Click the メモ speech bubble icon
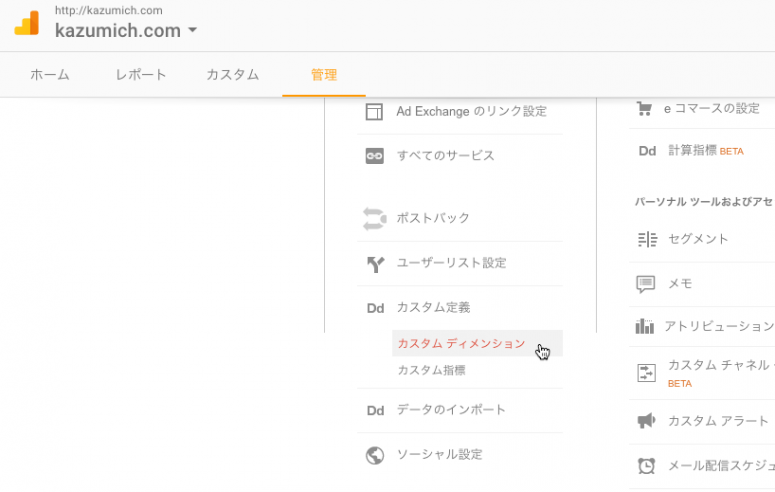775x492 pixels. pos(647,284)
